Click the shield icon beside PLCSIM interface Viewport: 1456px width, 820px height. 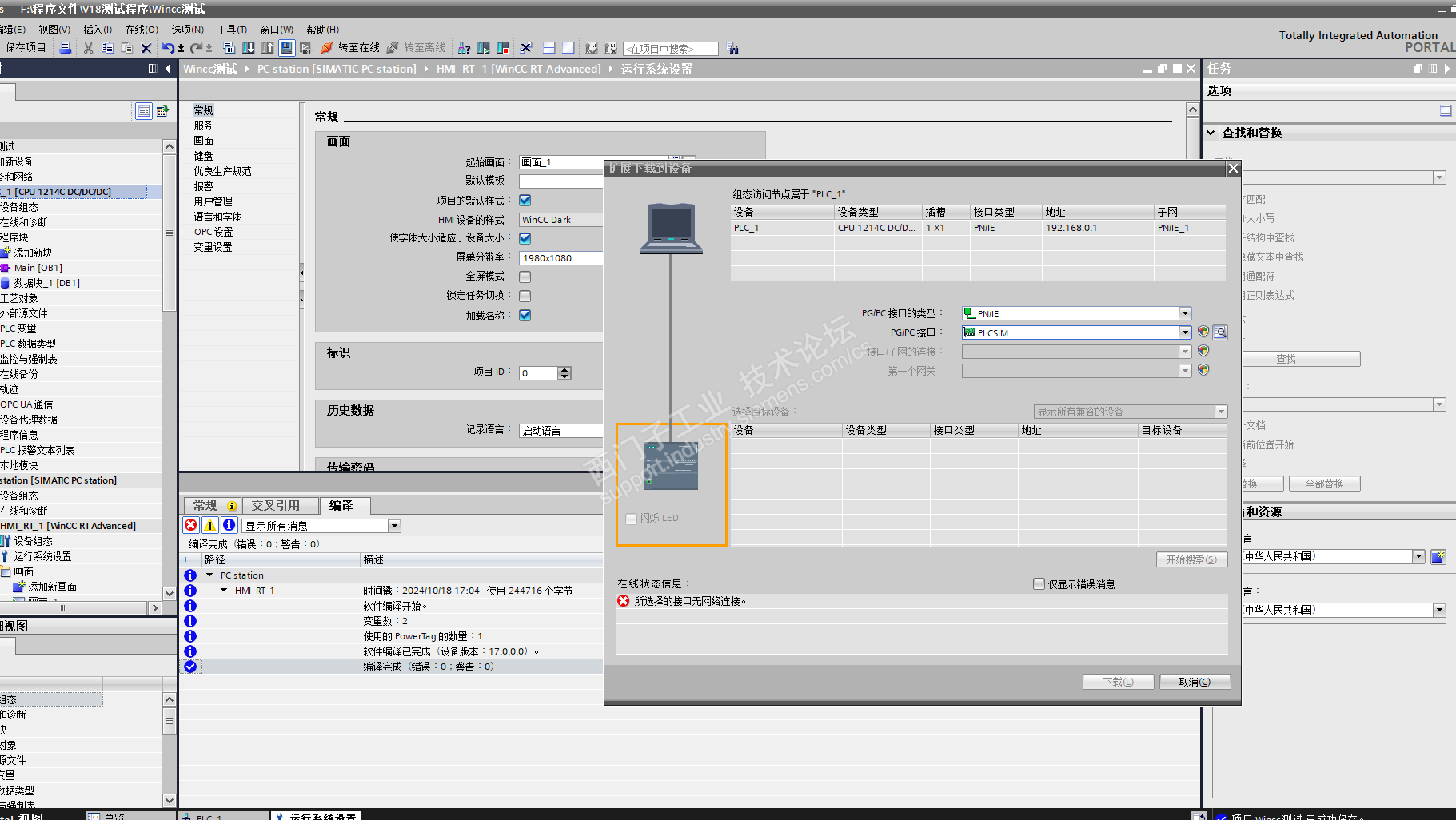pyautogui.click(x=1203, y=332)
